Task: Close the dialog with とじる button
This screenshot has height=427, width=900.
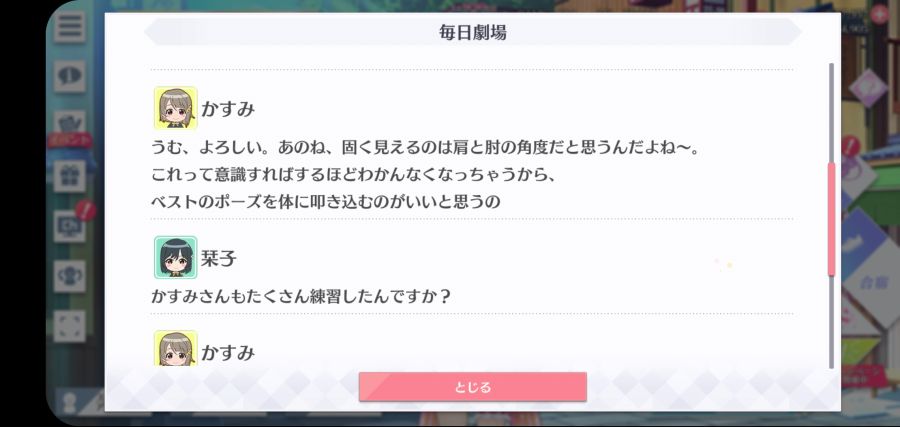Action: [x=472, y=387]
